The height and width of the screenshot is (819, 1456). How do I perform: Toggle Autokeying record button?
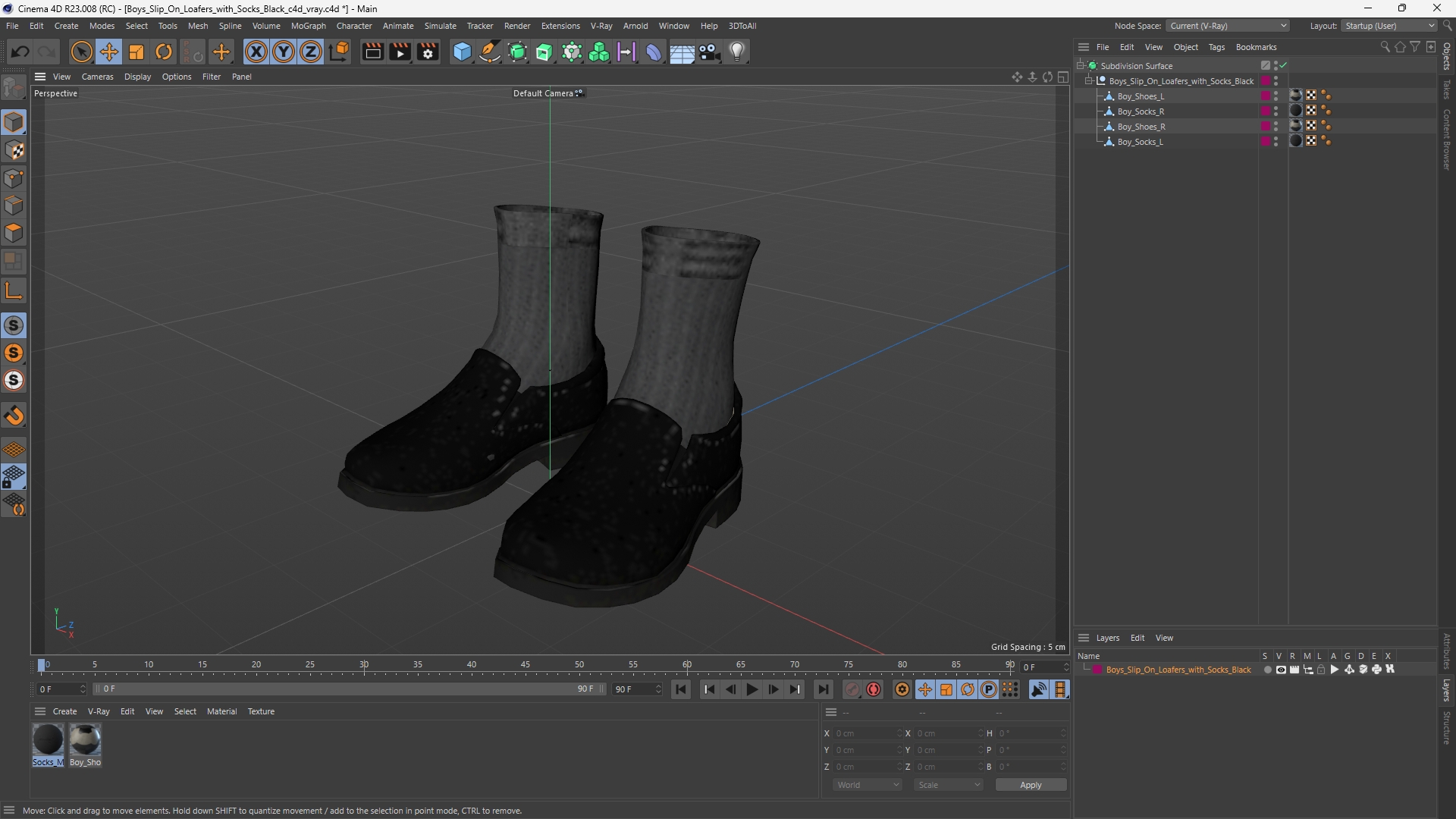(874, 689)
